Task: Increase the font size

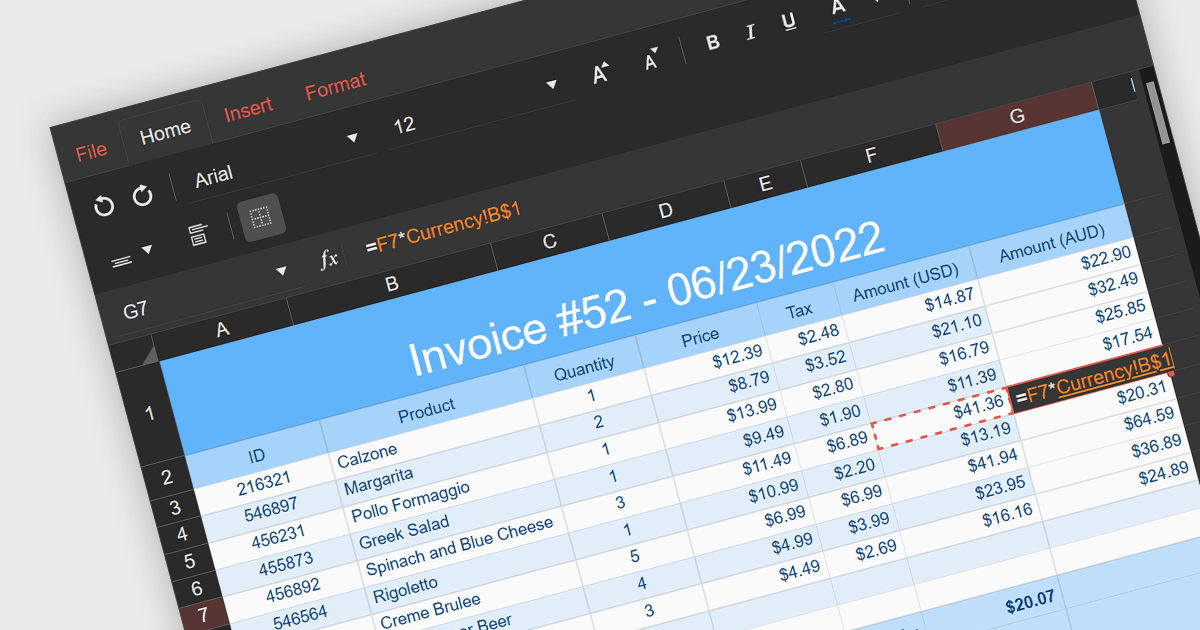Action: pyautogui.click(x=601, y=73)
